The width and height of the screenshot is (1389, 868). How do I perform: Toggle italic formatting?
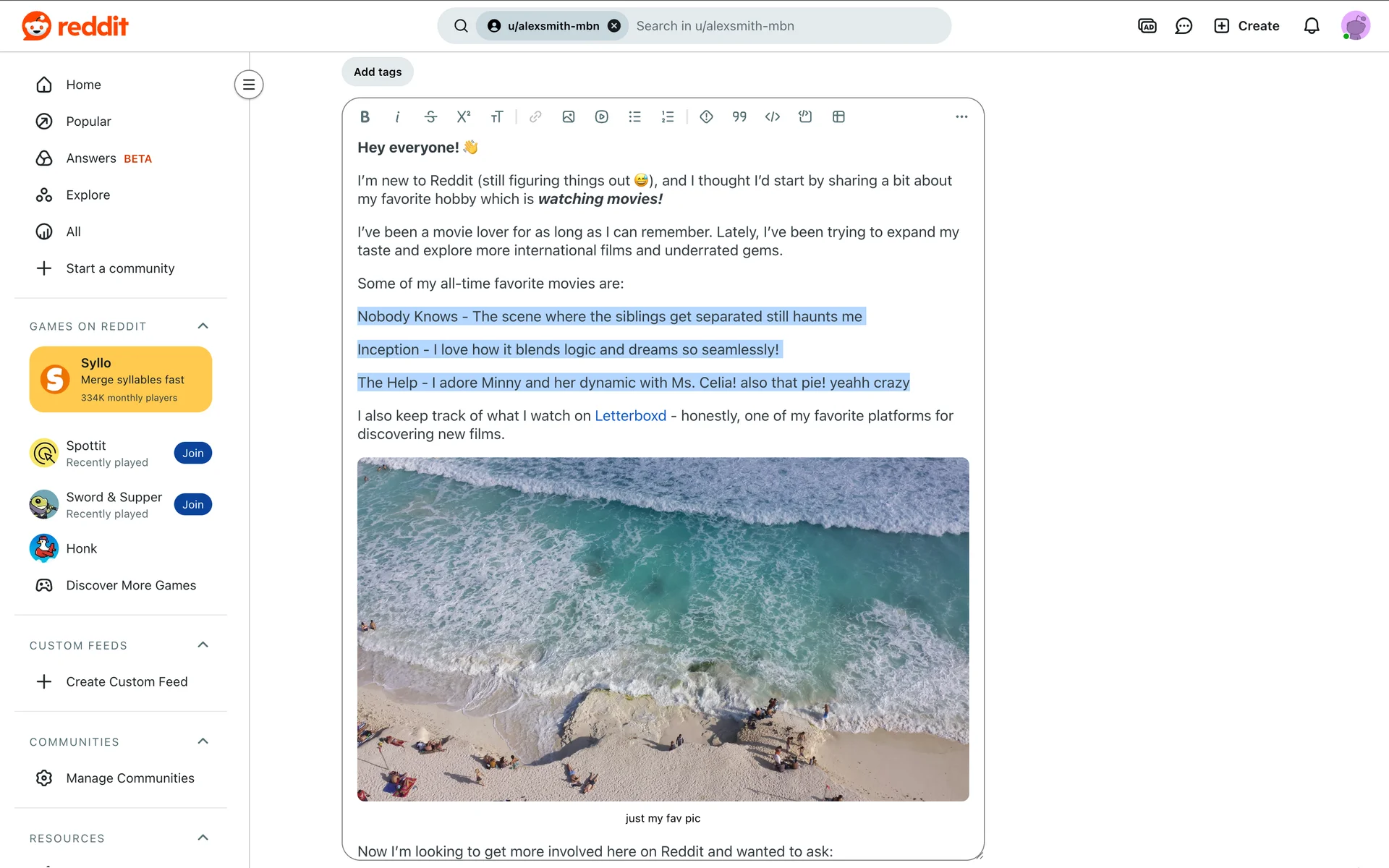click(397, 116)
